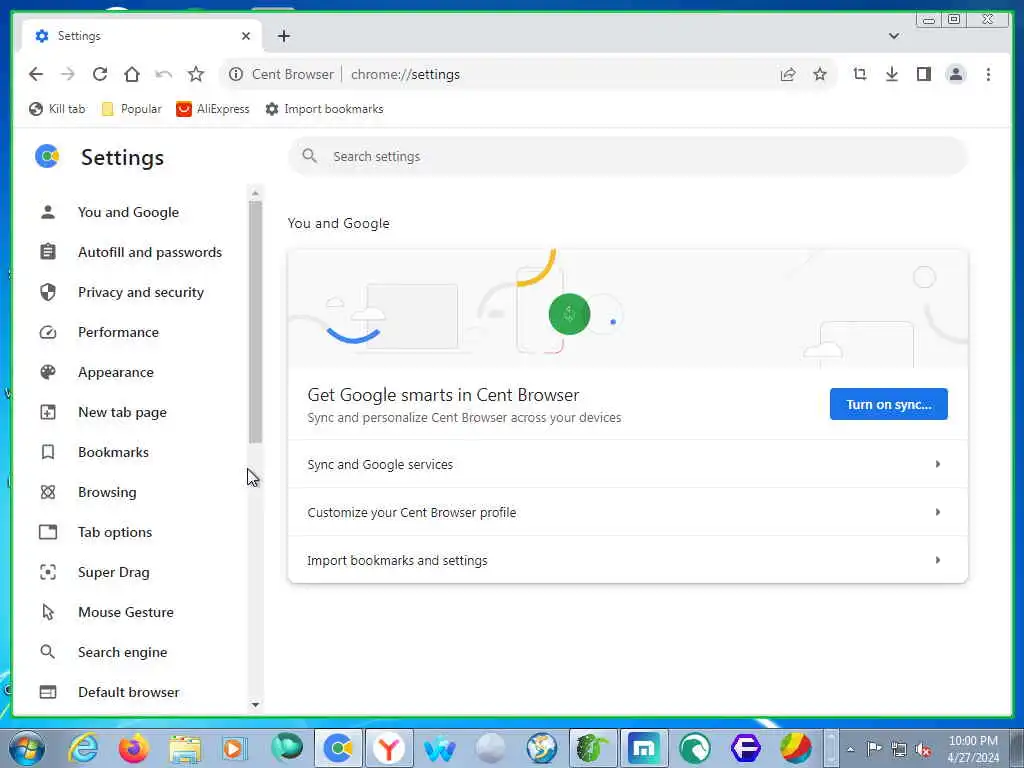Go back with the back arrow
Screen dimensions: 1024x768
pyautogui.click(x=36, y=74)
